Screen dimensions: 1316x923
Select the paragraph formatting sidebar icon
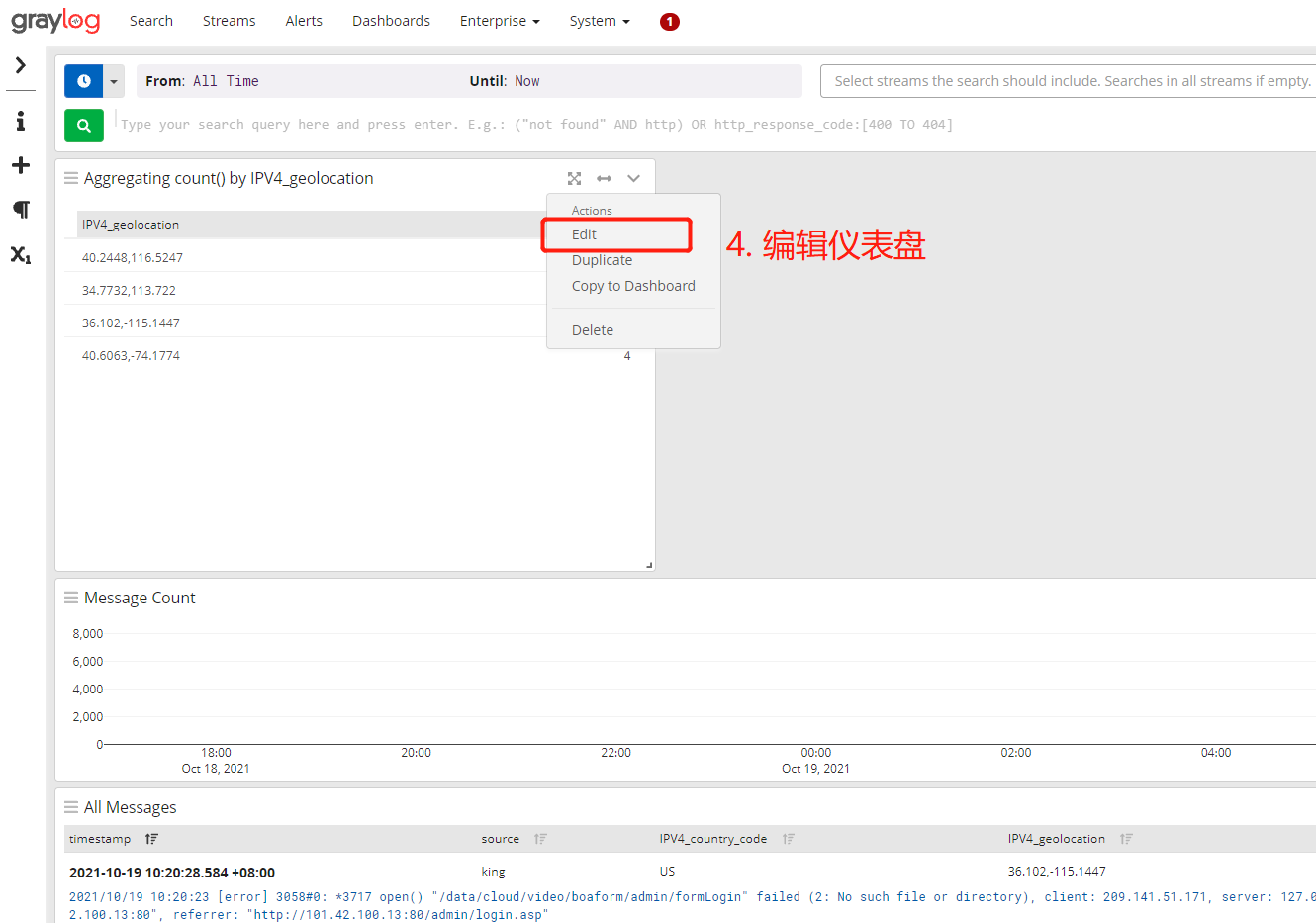(21, 210)
